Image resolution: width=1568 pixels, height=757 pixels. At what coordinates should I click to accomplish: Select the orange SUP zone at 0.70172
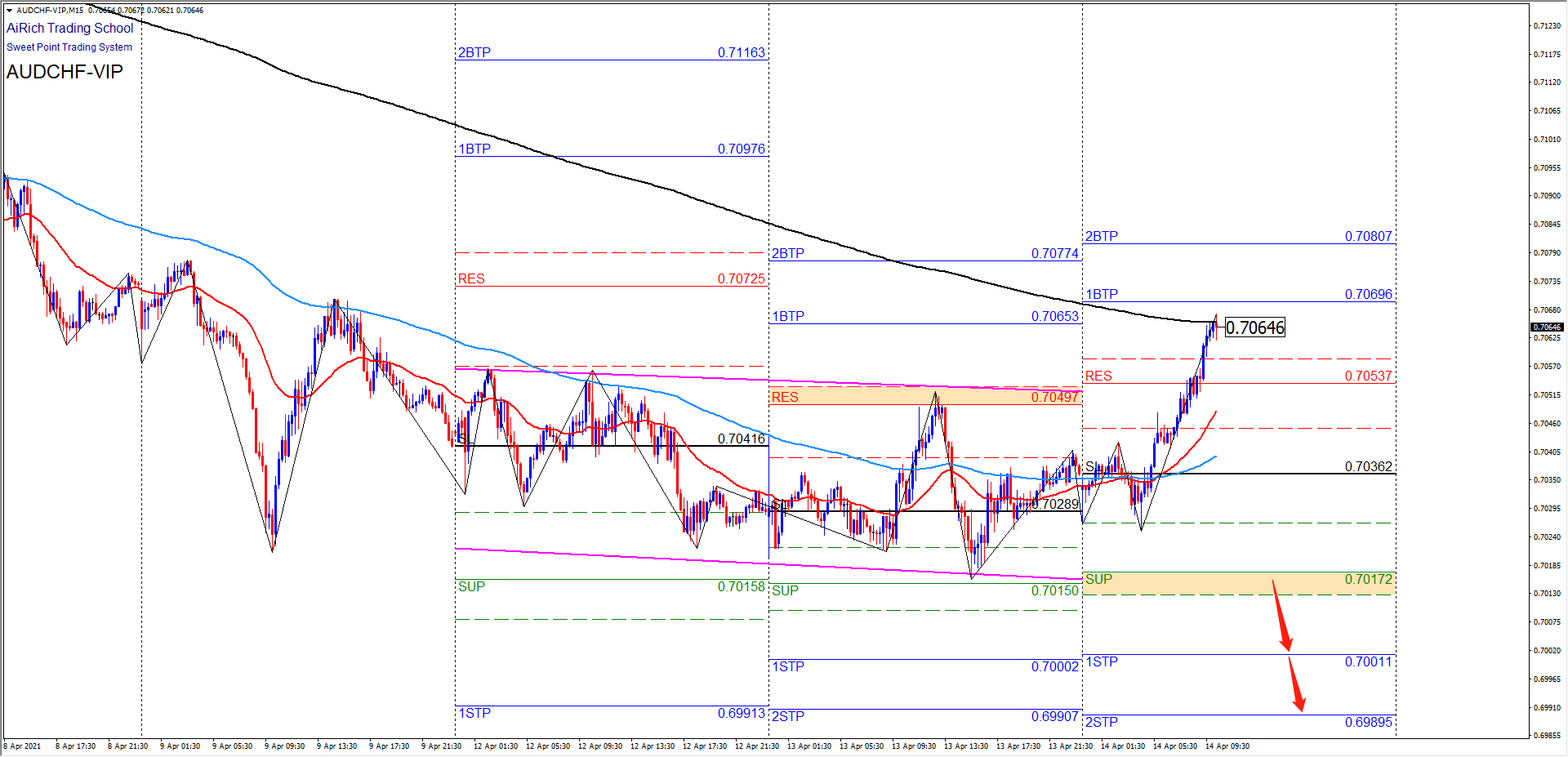[1238, 582]
